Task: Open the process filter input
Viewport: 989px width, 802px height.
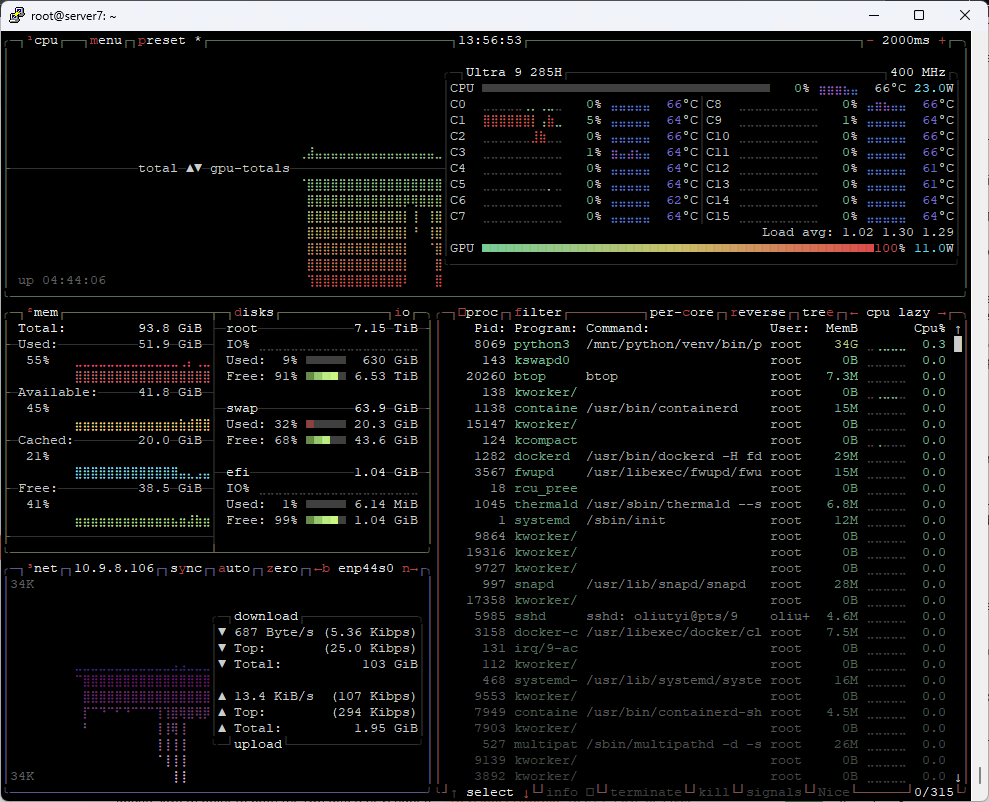Action: [538, 312]
